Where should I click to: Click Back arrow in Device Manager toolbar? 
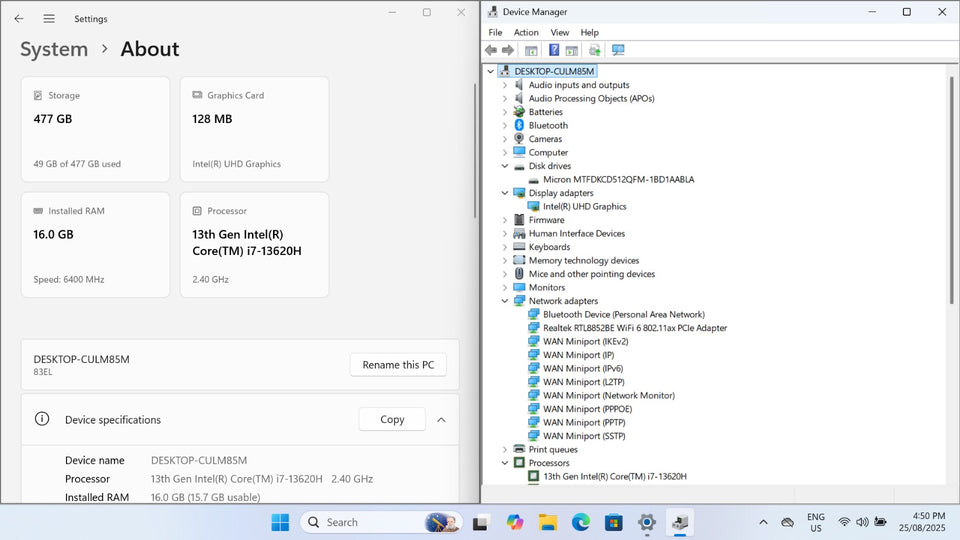(491, 50)
